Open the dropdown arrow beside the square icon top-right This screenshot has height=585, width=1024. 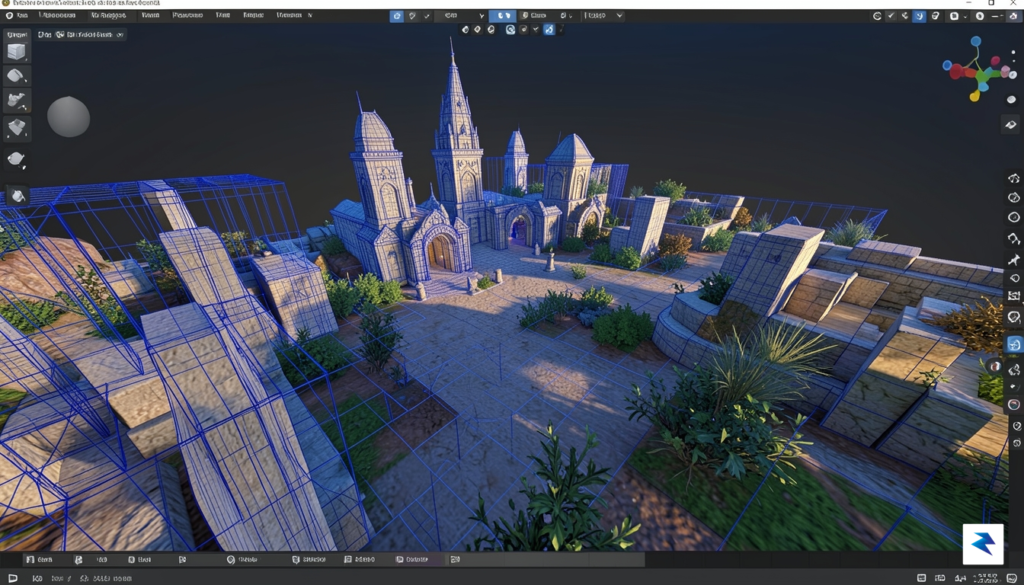click(965, 16)
